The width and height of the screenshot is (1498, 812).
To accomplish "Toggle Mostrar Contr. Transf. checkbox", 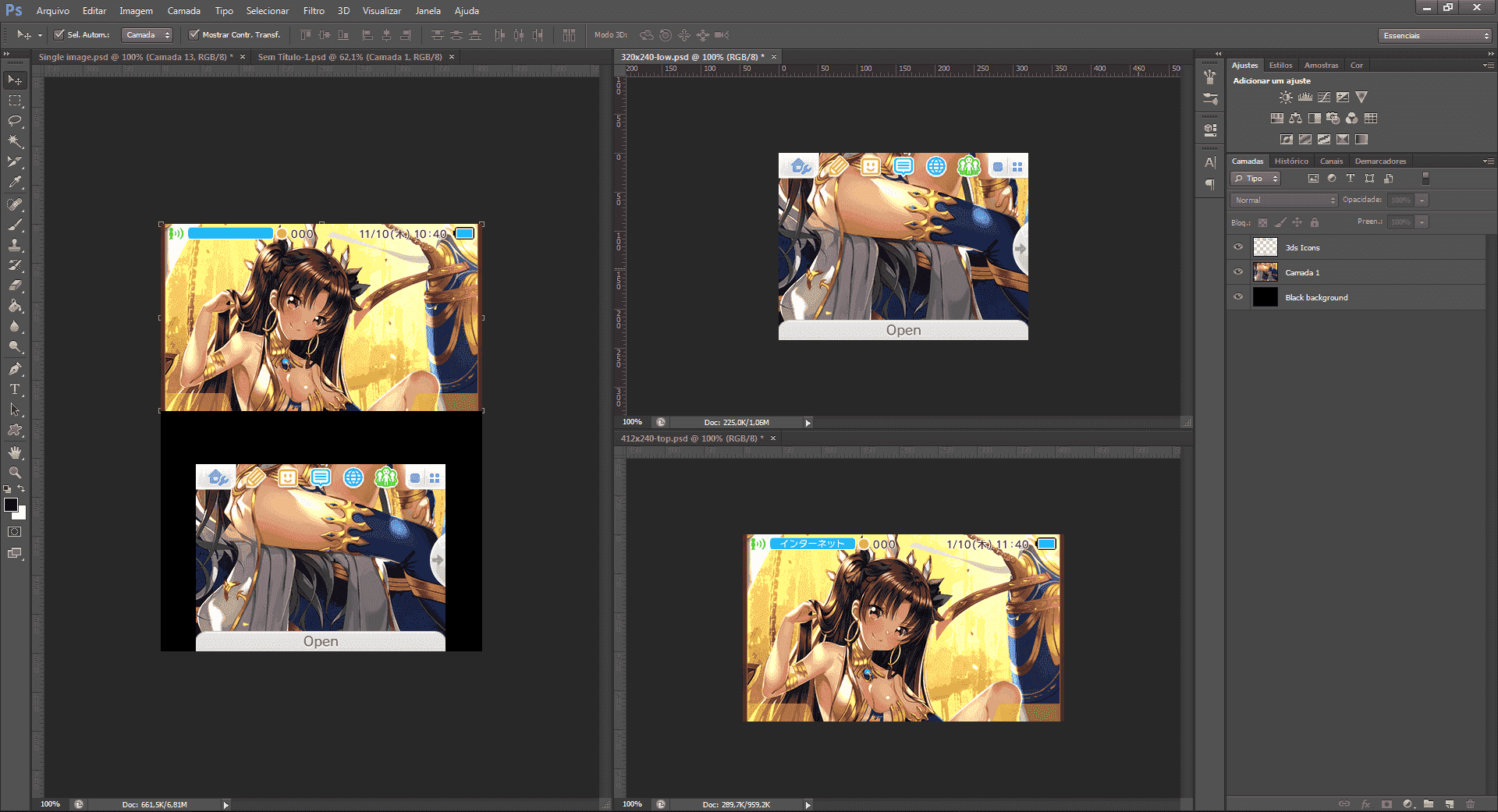I will click(193, 34).
